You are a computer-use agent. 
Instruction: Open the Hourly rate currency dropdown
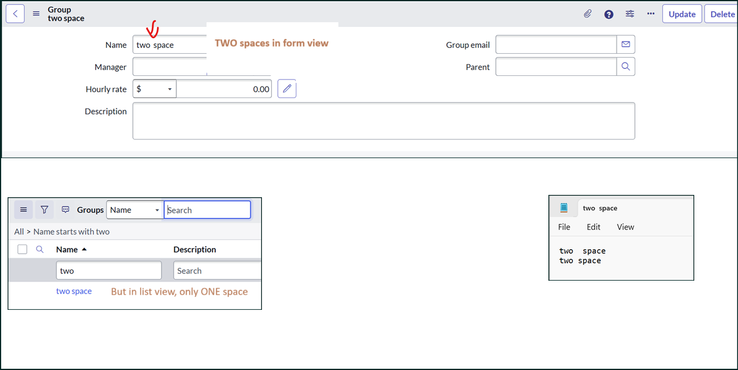click(154, 89)
